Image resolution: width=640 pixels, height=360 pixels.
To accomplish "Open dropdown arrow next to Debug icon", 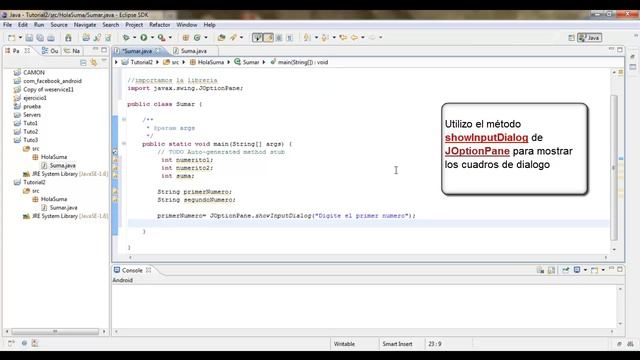I will pos(135,38).
